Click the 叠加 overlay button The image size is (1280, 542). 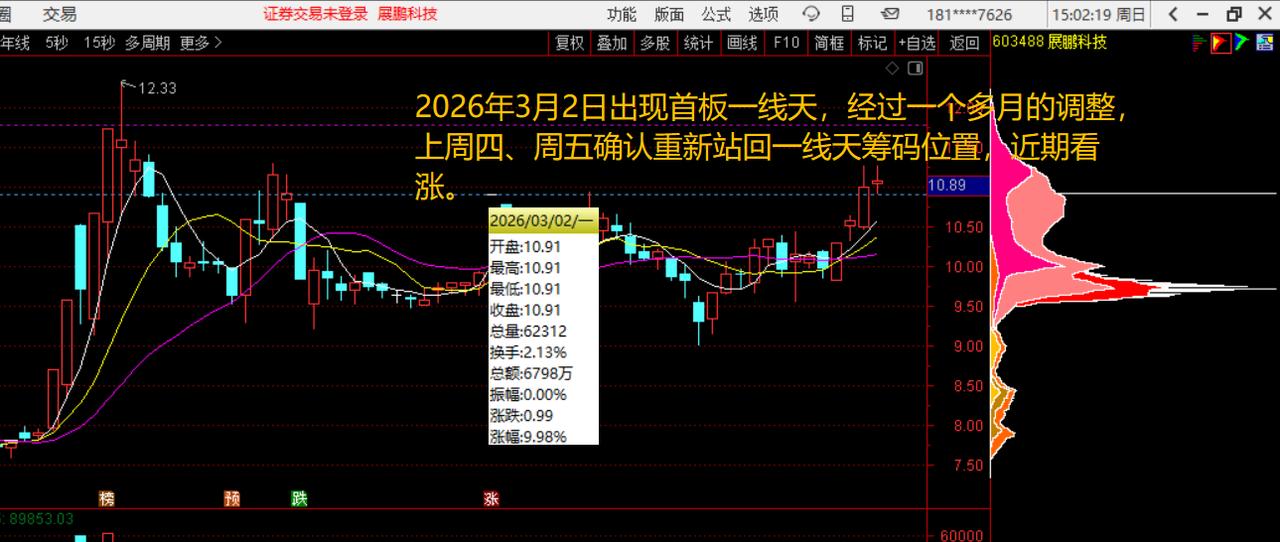(612, 42)
